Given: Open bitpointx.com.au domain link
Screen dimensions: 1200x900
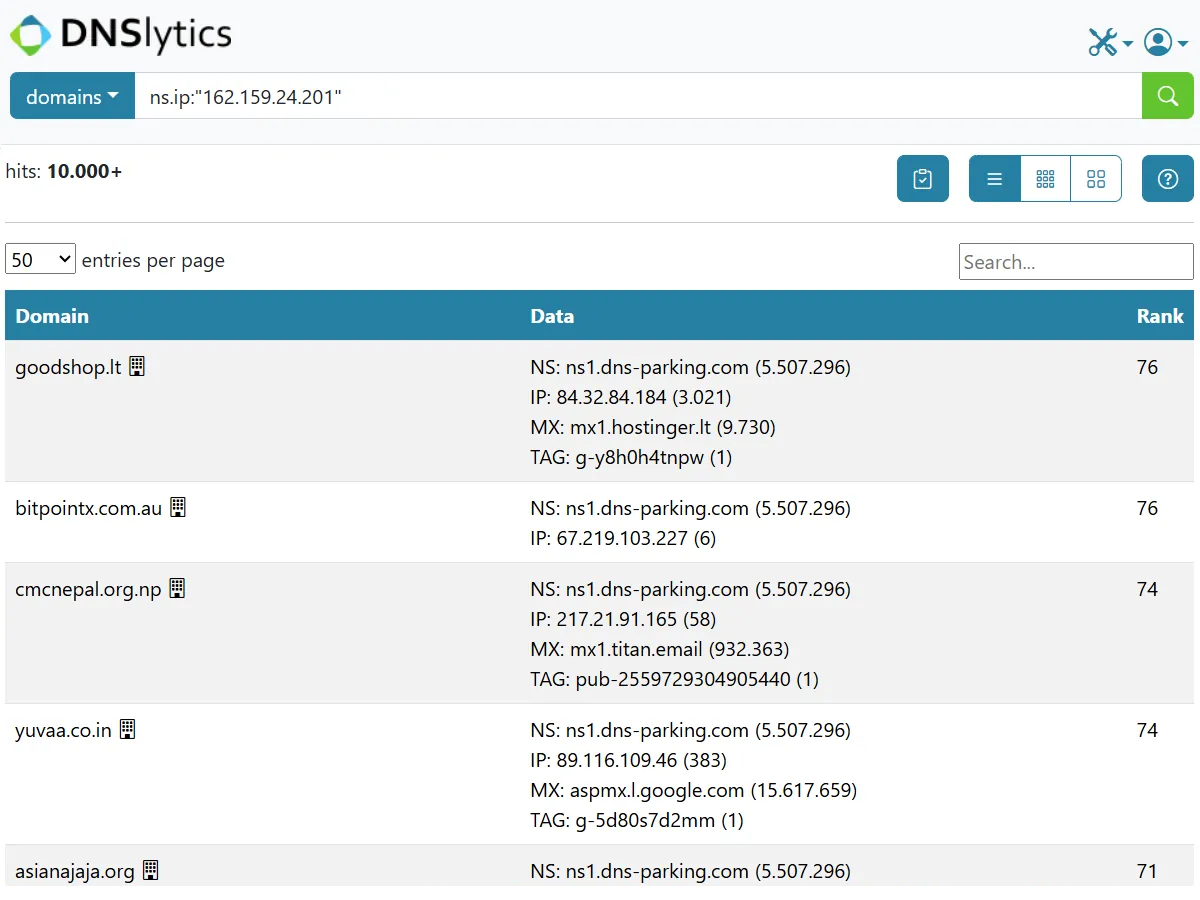Looking at the screenshot, I should [x=88, y=508].
